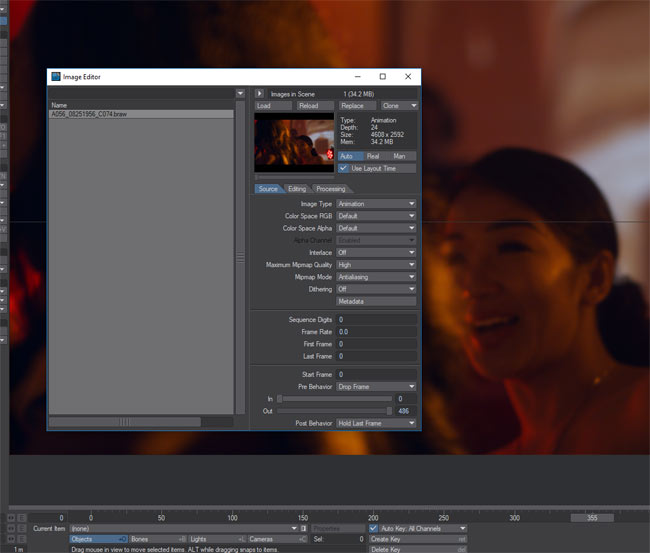Click the icon beside Current Item dropdown
650x553 pixels.
pos(304,528)
